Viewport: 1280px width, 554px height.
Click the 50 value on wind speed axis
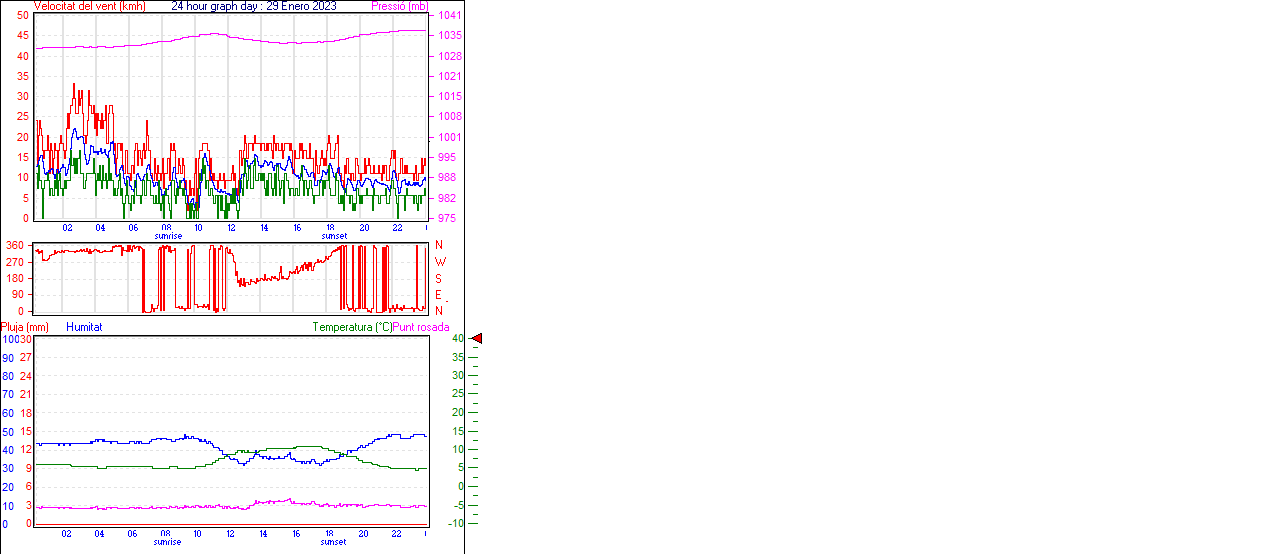pos(23,15)
